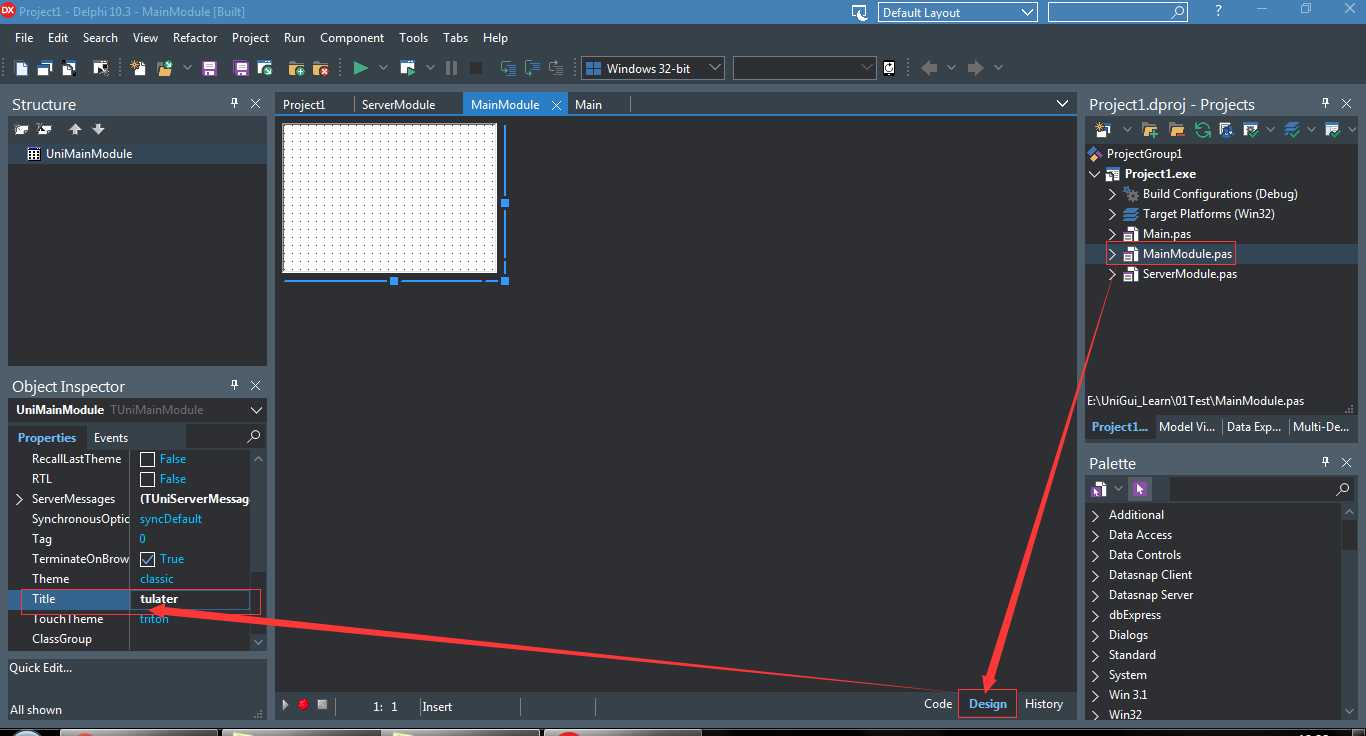Viewport: 1366px width, 736px height.
Task: Click the Pause program toolbar icon
Action: [x=451, y=68]
